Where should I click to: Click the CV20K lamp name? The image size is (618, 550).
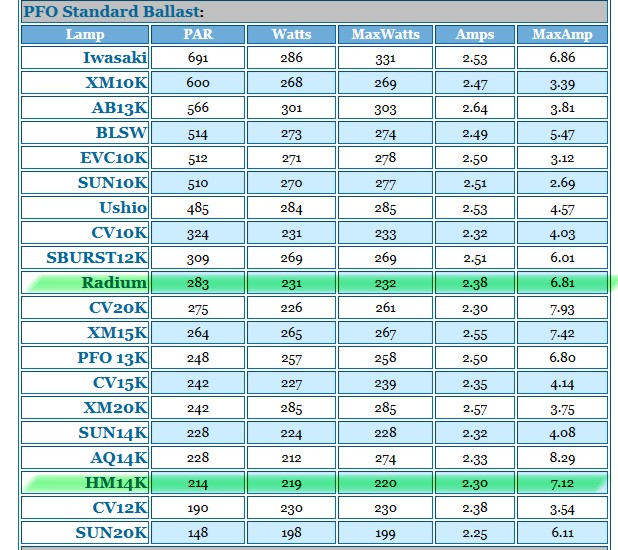[x=118, y=308]
